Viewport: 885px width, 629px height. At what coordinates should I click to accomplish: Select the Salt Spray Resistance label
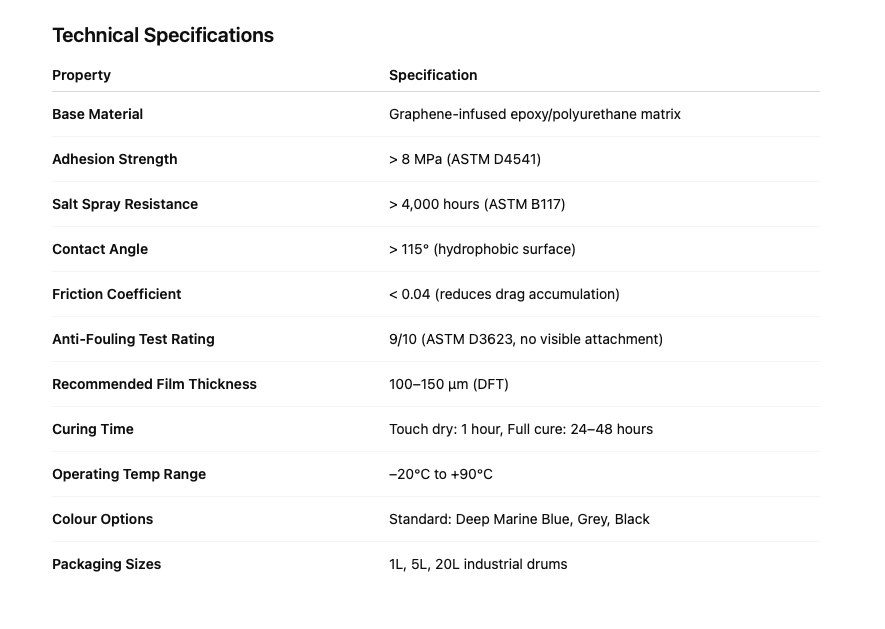[x=125, y=204]
